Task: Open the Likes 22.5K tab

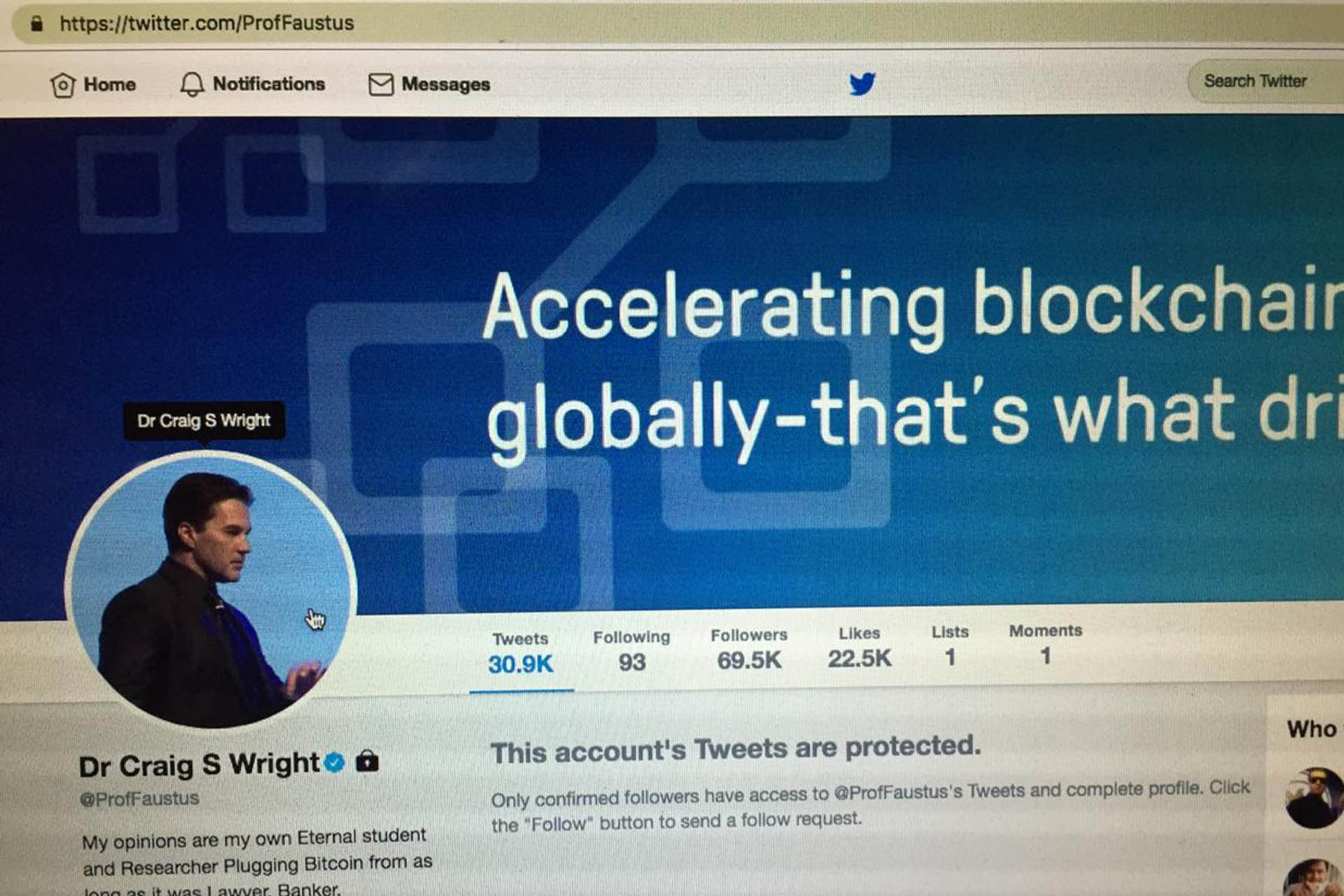Action: click(x=860, y=647)
